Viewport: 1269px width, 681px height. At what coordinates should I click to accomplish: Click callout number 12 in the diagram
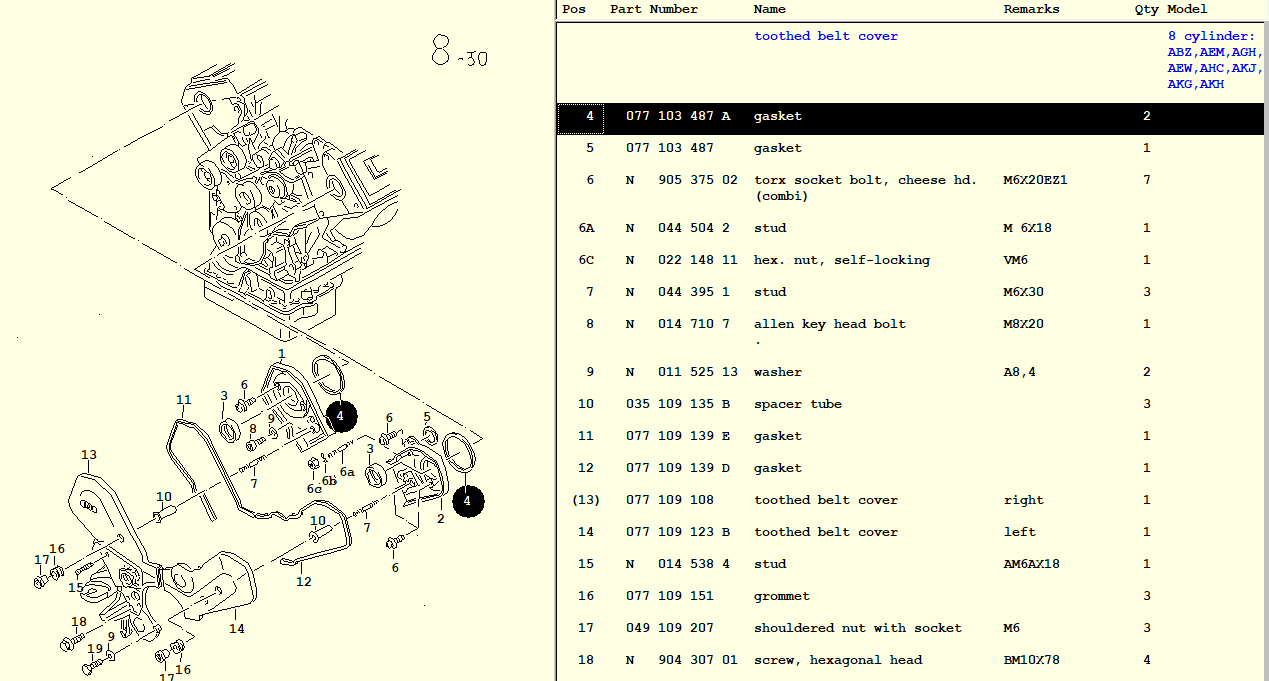click(x=304, y=582)
